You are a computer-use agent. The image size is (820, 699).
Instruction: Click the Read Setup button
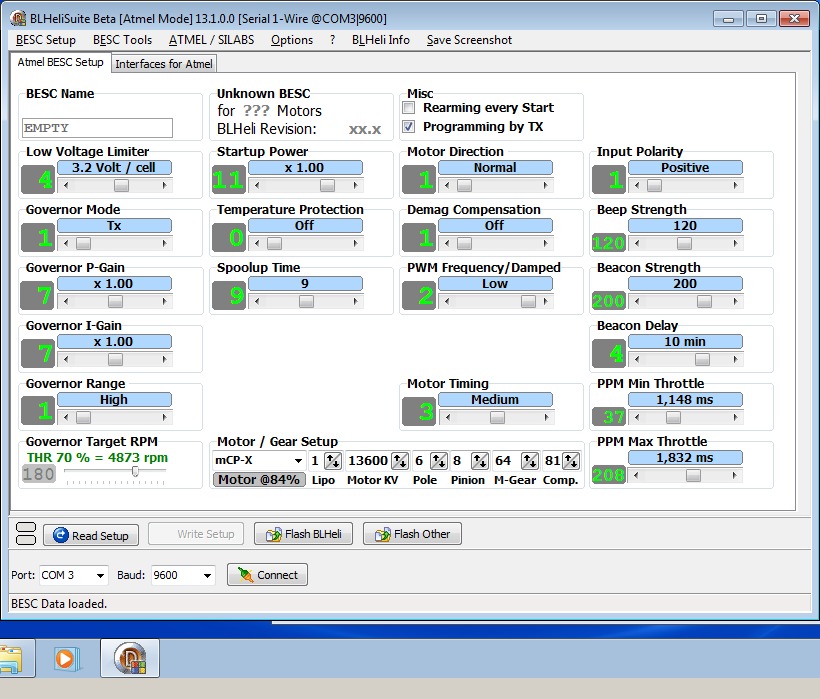(91, 535)
